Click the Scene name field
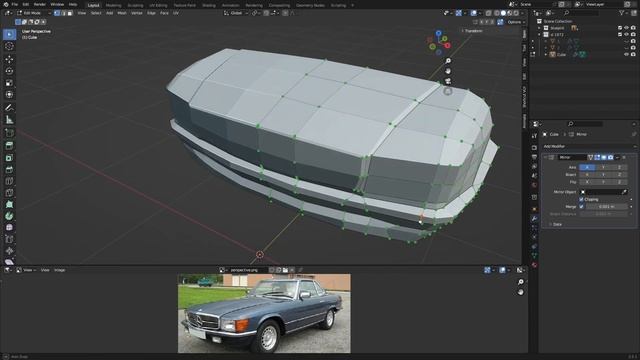Screen dimensions: 640x360 (x=538, y=4)
